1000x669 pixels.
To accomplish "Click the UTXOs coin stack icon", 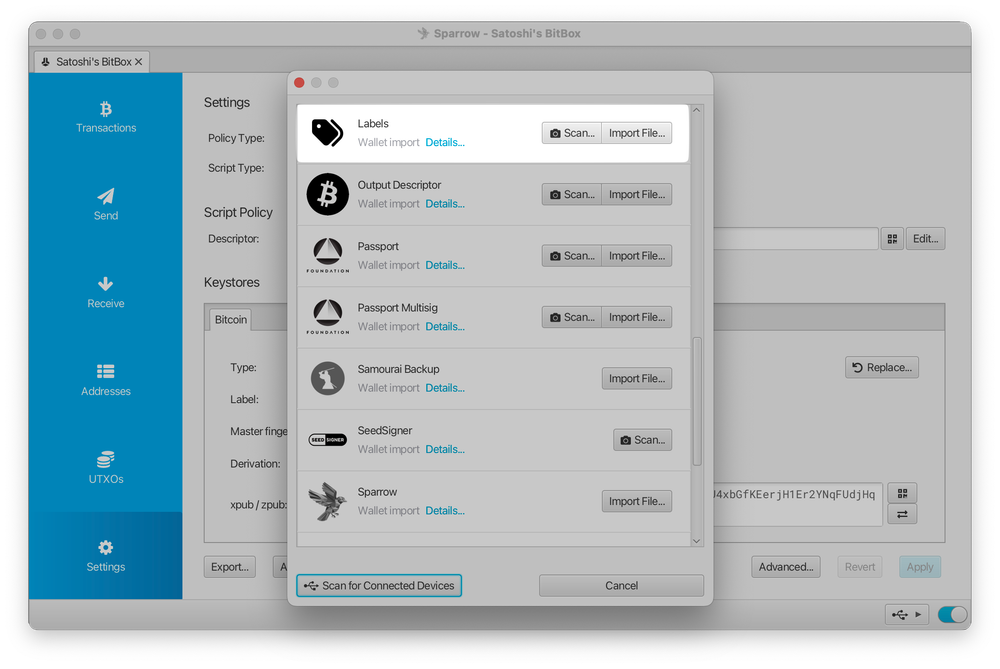I will click(105, 460).
